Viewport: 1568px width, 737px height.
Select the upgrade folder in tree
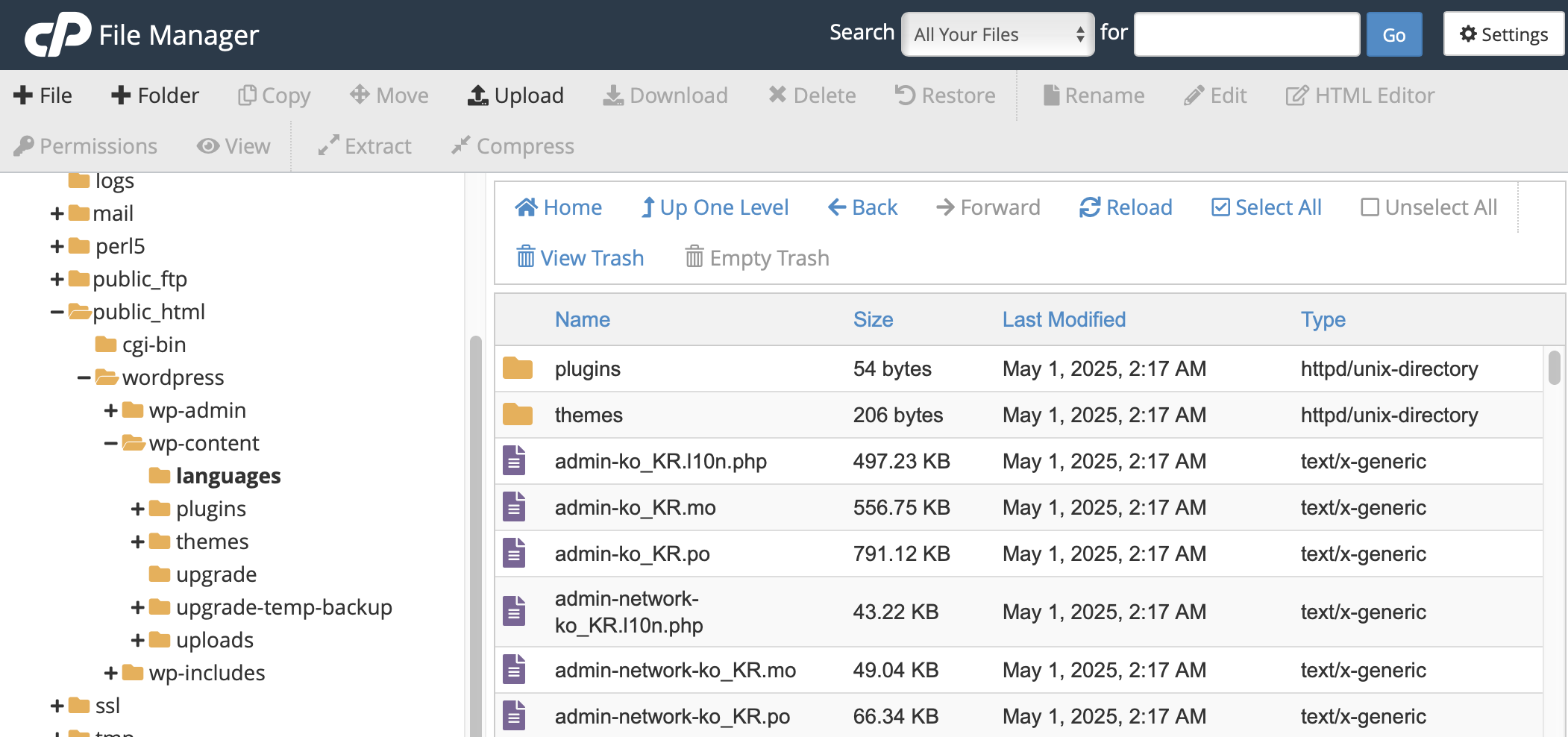point(216,574)
